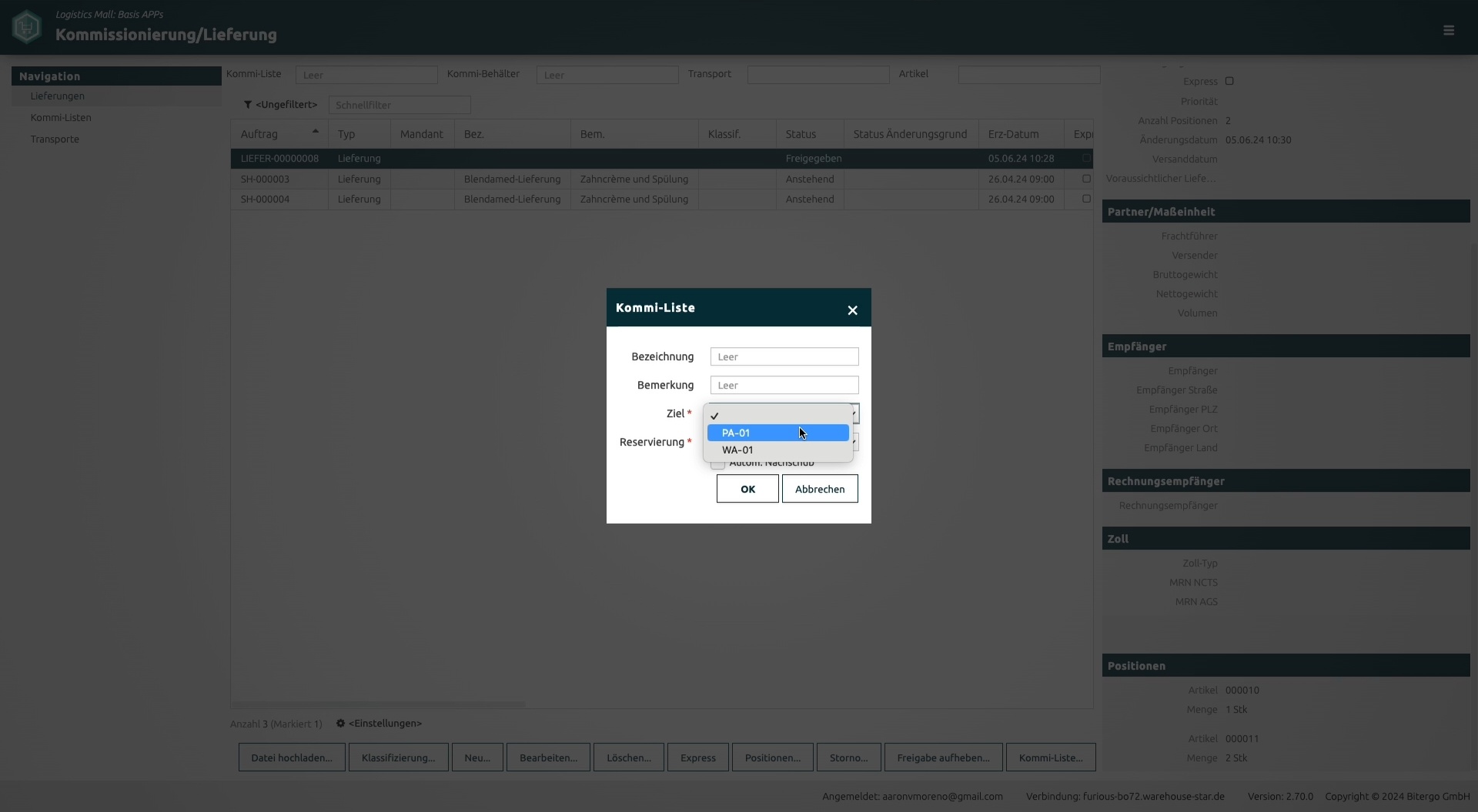This screenshot has width=1478, height=812.
Task: Click the Zoll section header
Action: (1286, 539)
